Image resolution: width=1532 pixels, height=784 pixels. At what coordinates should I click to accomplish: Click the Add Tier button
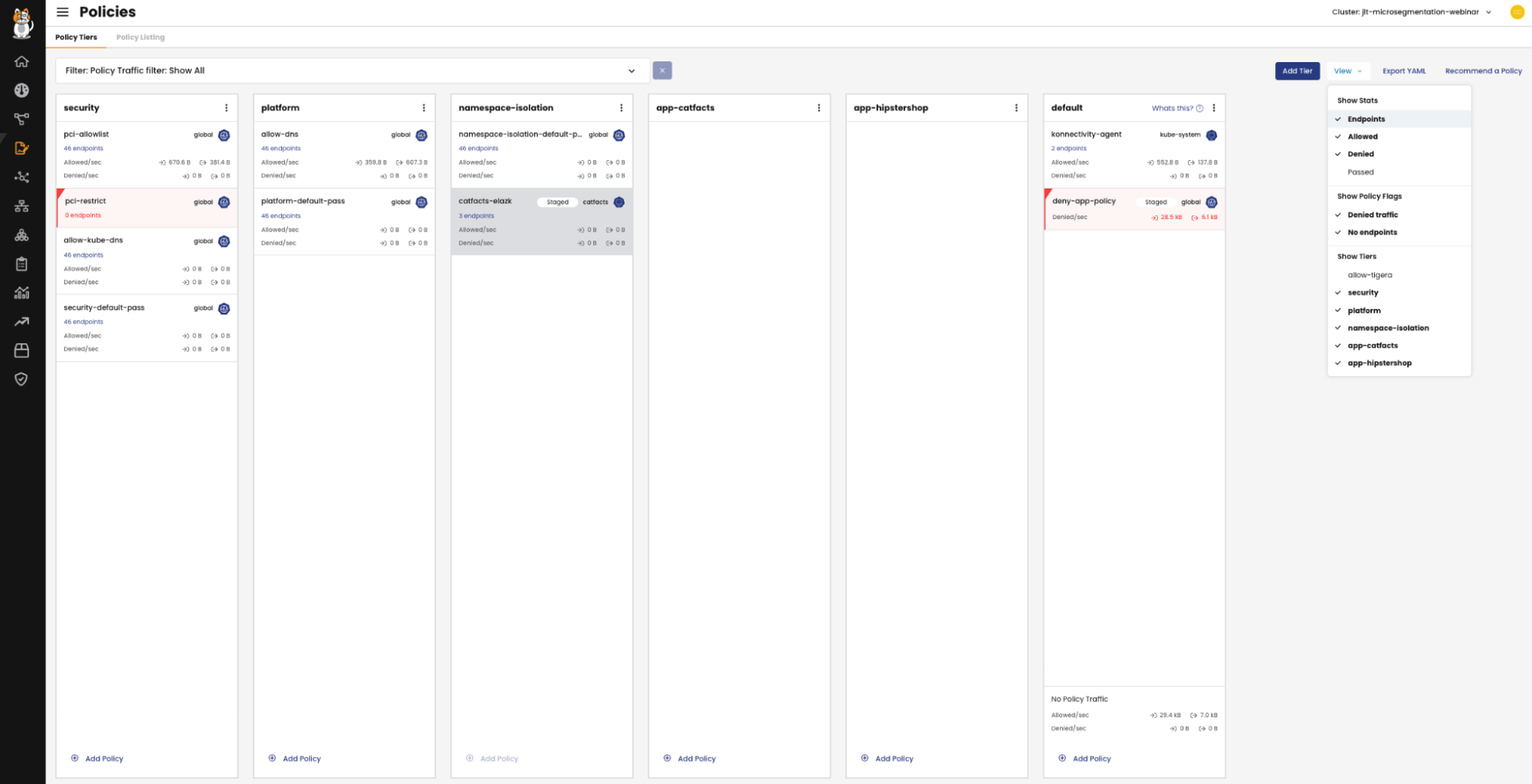1297,71
